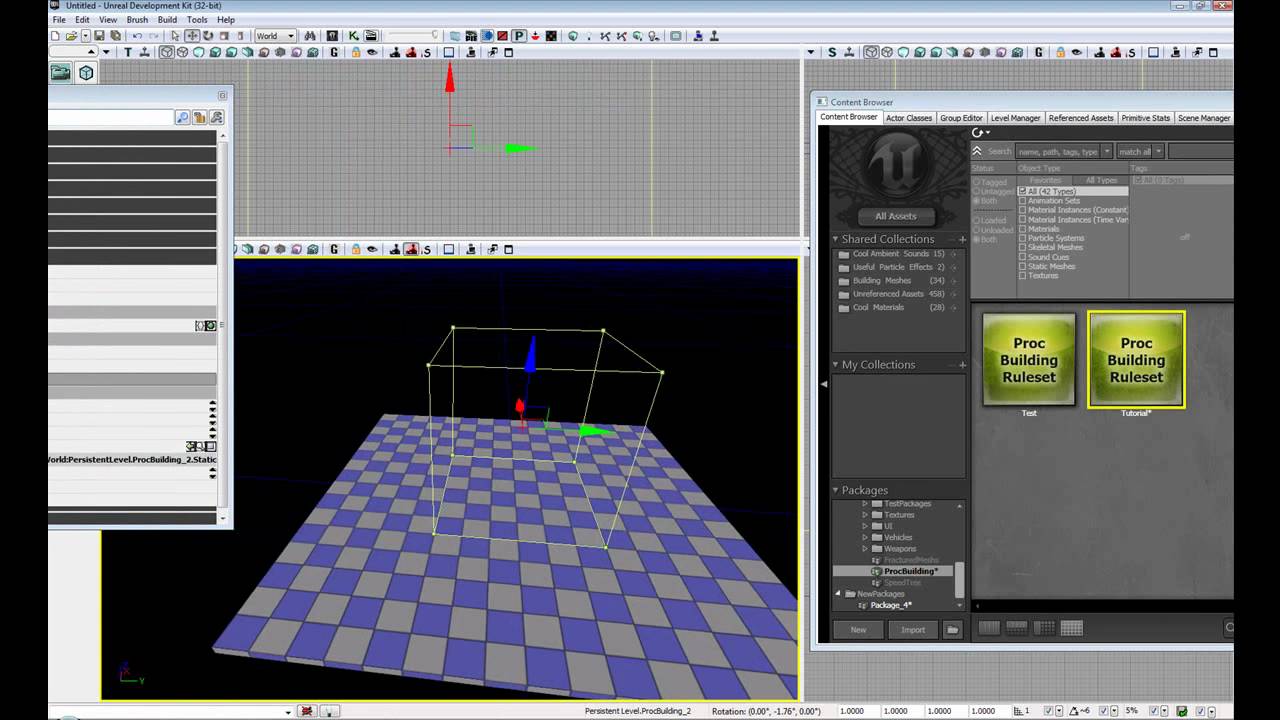This screenshot has width=1280, height=720.
Task: Click the G game view icon in perspective viewport
Action: pyautogui.click(x=334, y=249)
